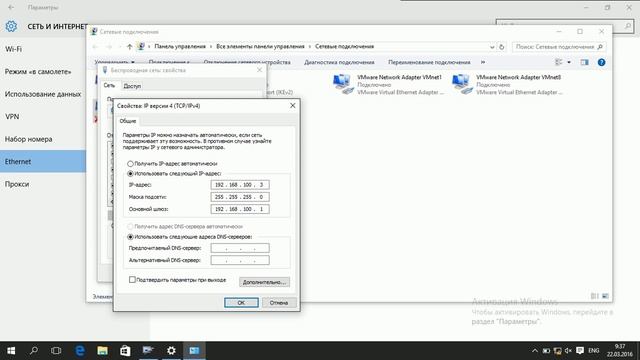Screen dimensions: 640x360
Task: Select 'Использовать следующий IP-адрес' radio button
Action: pyautogui.click(x=130, y=173)
